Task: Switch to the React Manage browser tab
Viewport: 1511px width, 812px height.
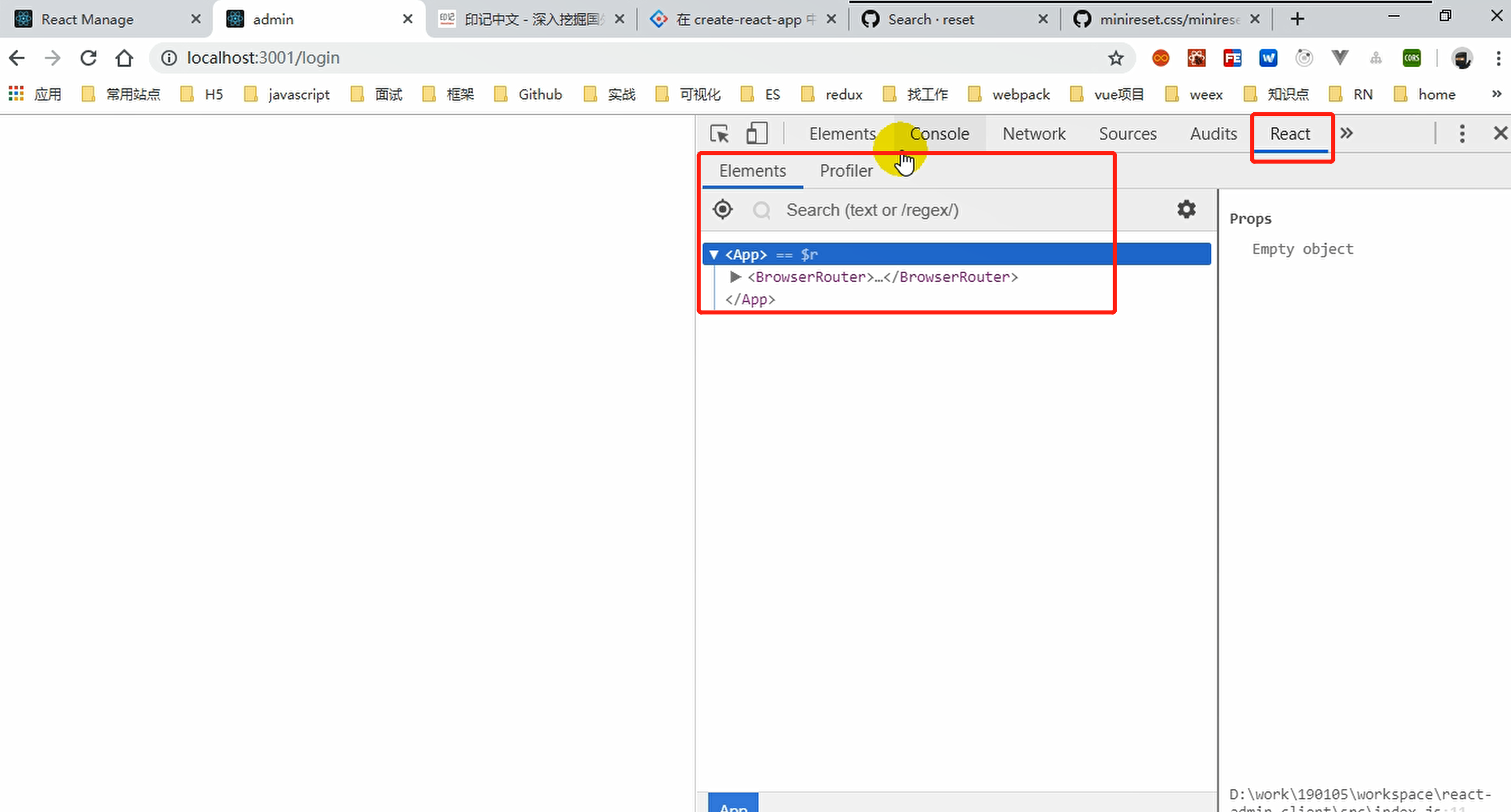Action: coord(88,19)
